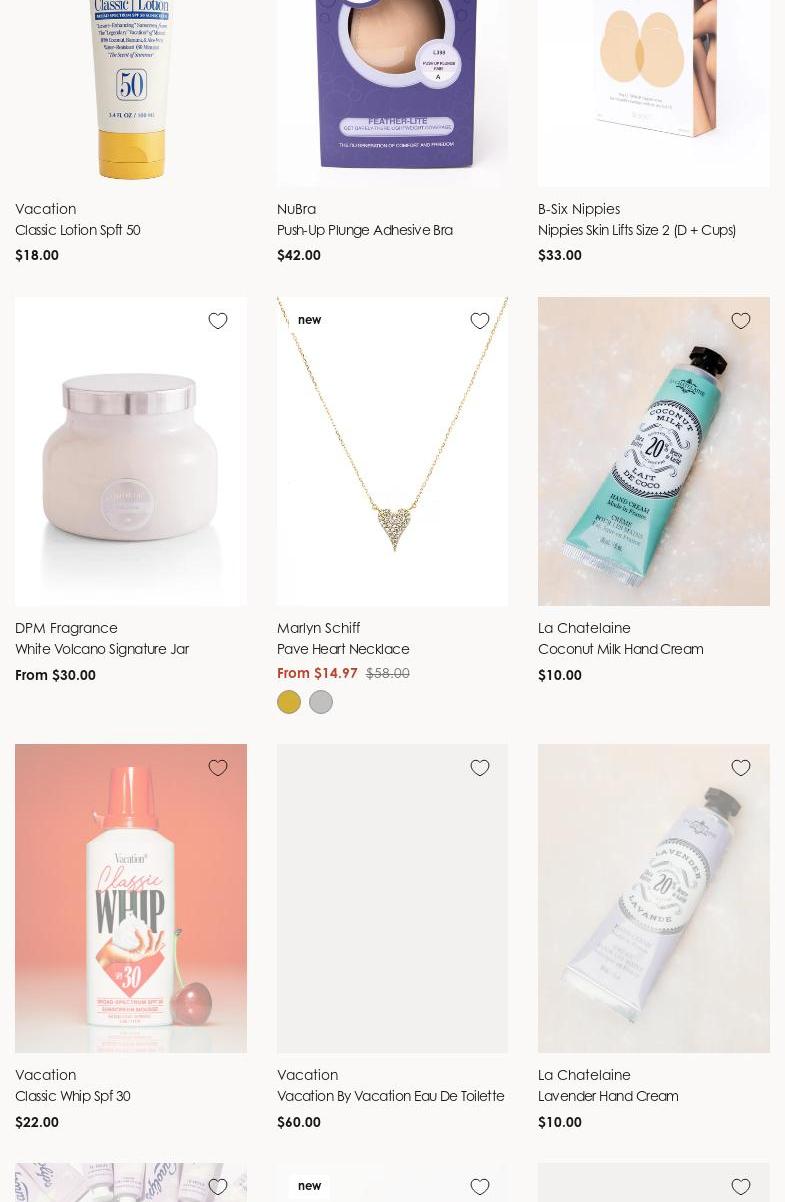Click heart icon on Pave Heart Necklace
Image resolution: width=785 pixels, height=1202 pixels.
coord(480,321)
